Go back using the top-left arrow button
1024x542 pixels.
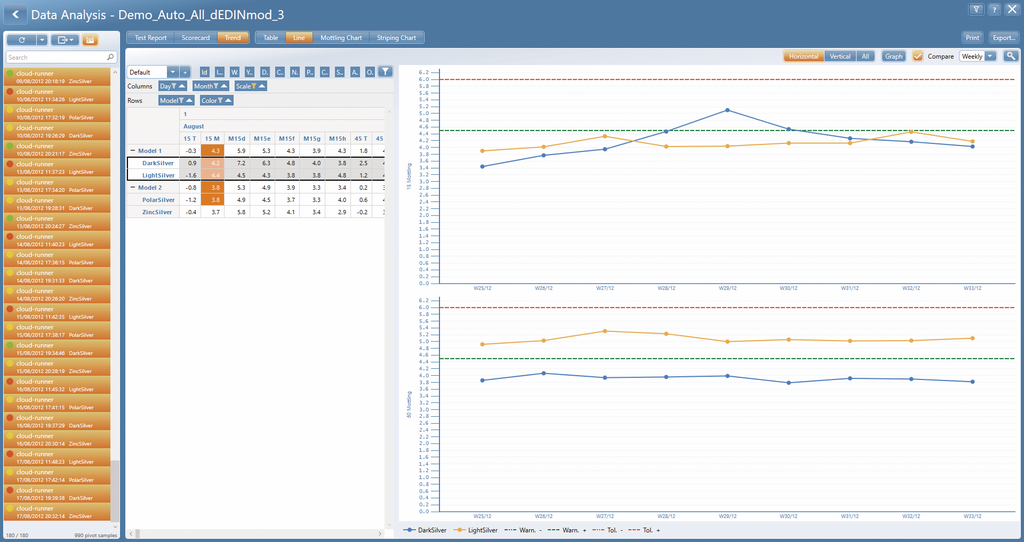14,14
